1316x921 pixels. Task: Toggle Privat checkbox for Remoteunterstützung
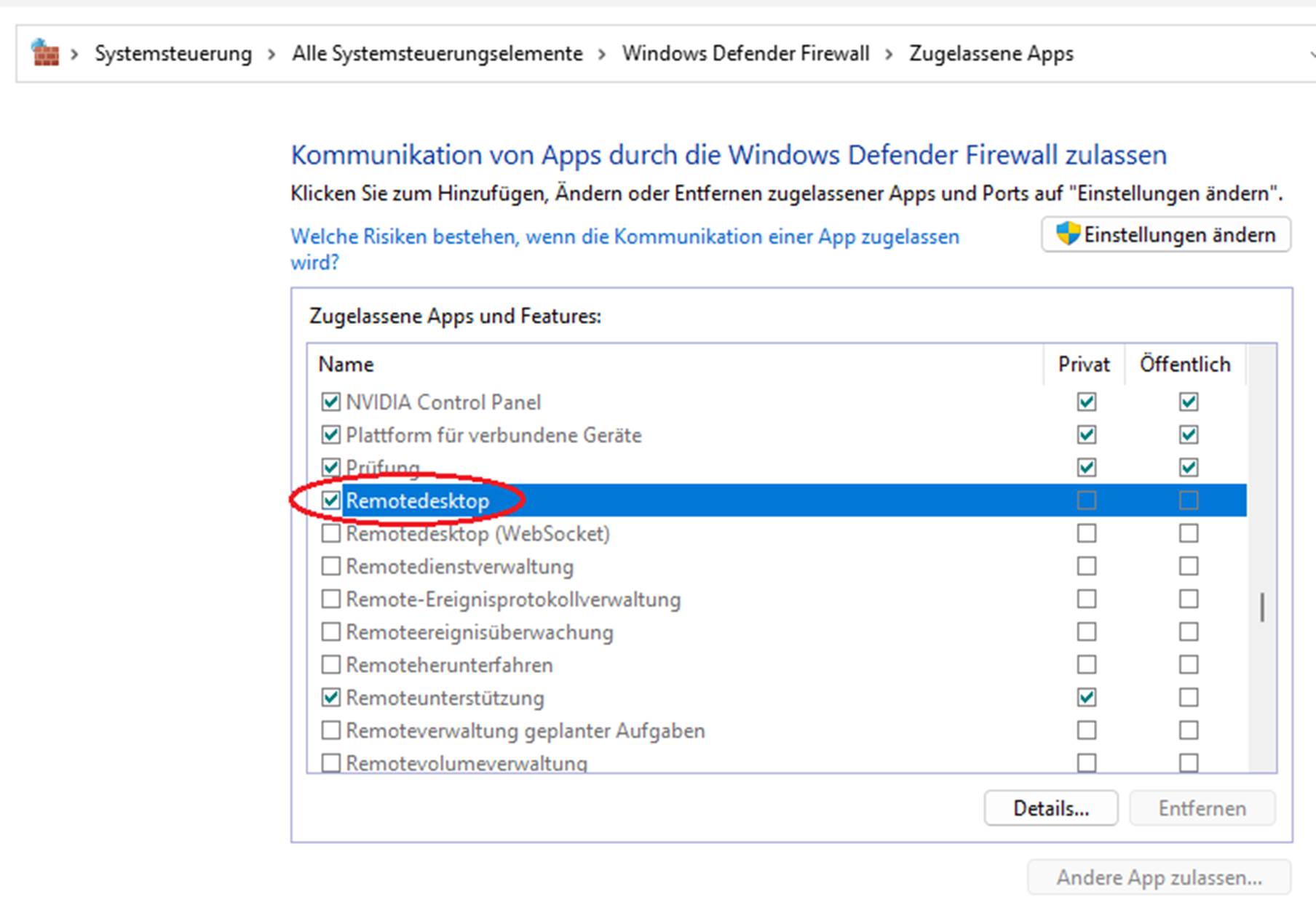(x=1087, y=697)
